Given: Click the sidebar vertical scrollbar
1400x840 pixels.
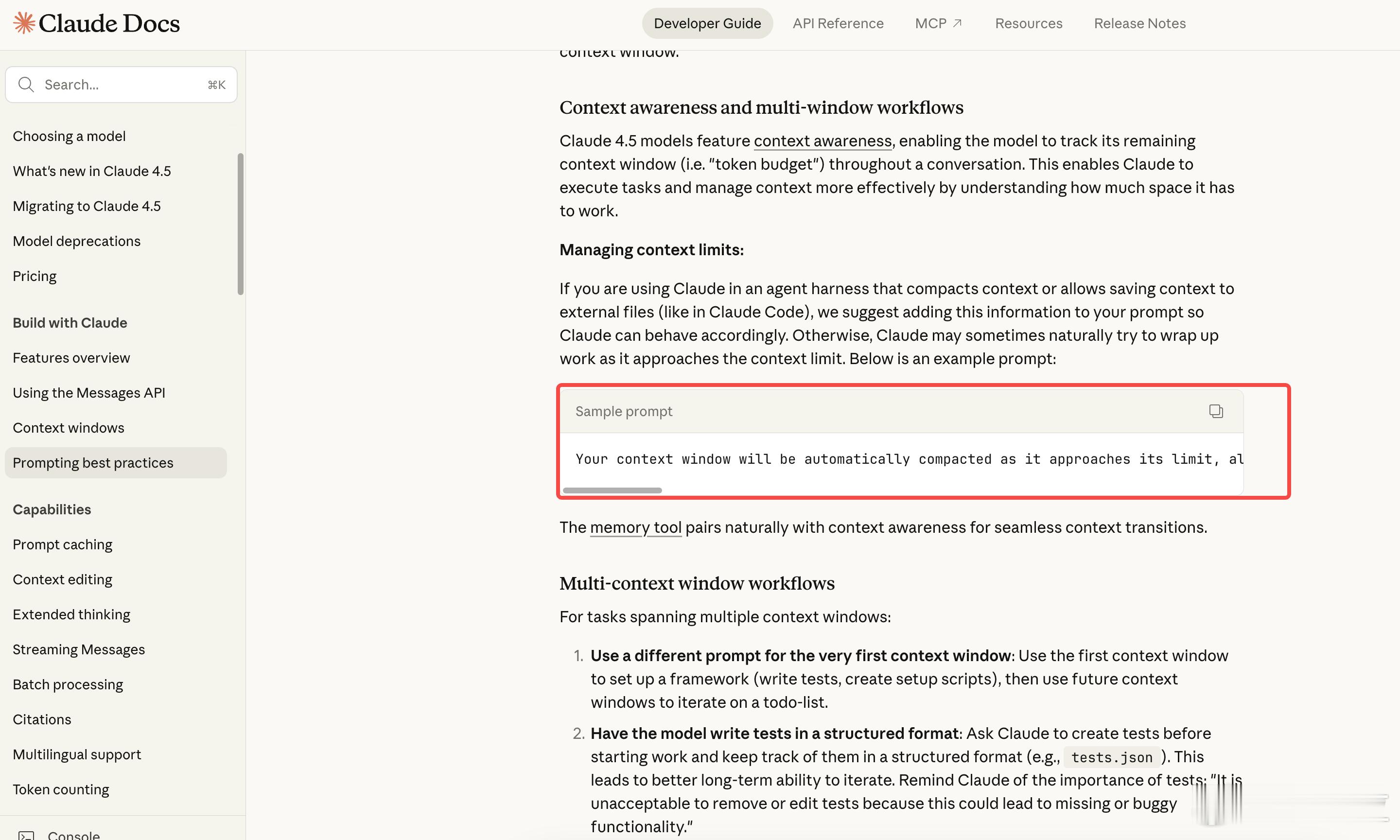Looking at the screenshot, I should coord(241,224).
